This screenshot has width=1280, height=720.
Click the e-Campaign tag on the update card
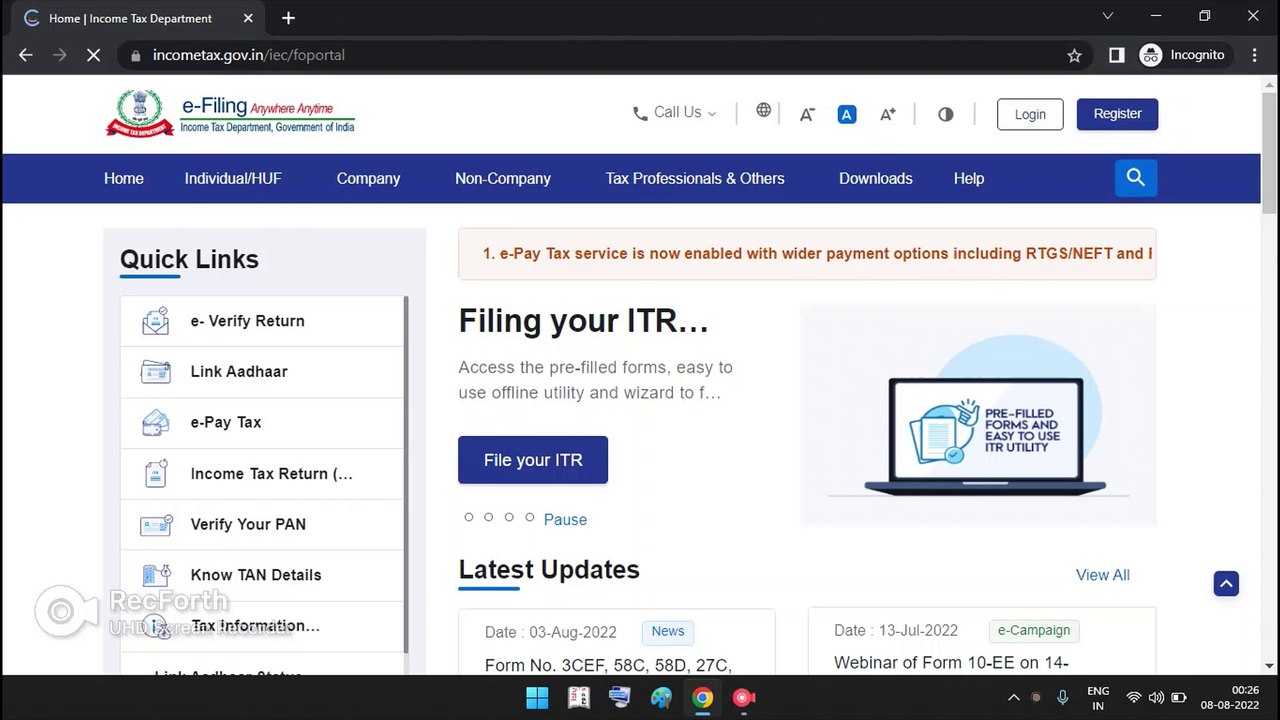[x=1034, y=630]
